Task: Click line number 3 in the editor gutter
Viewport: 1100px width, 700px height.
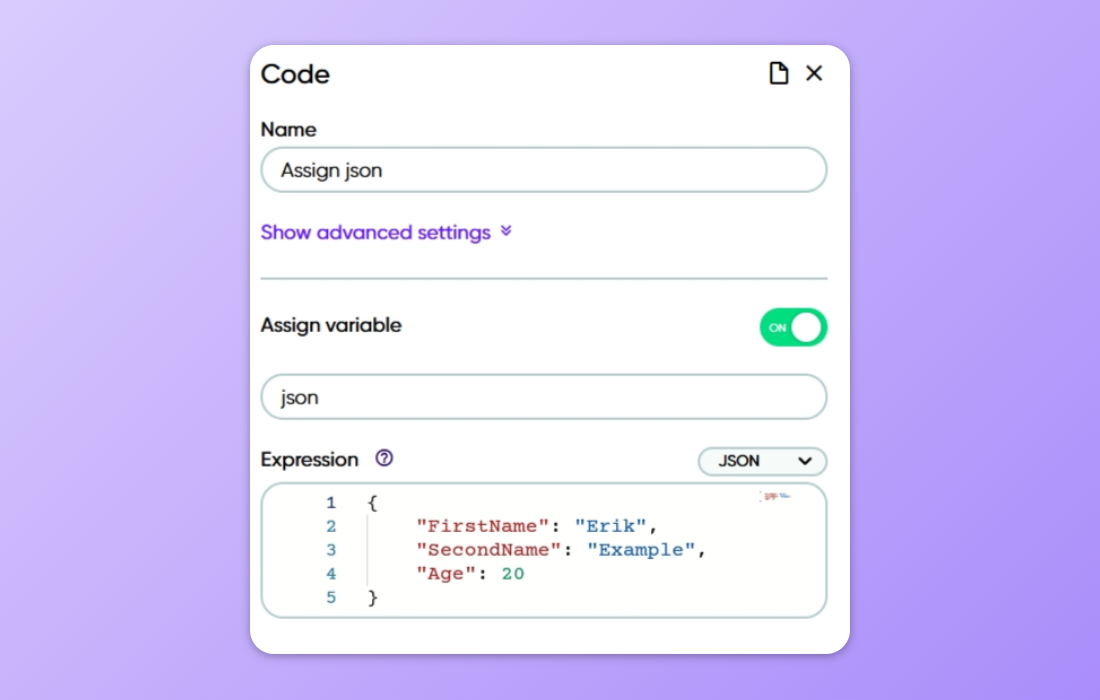Action: coord(331,550)
